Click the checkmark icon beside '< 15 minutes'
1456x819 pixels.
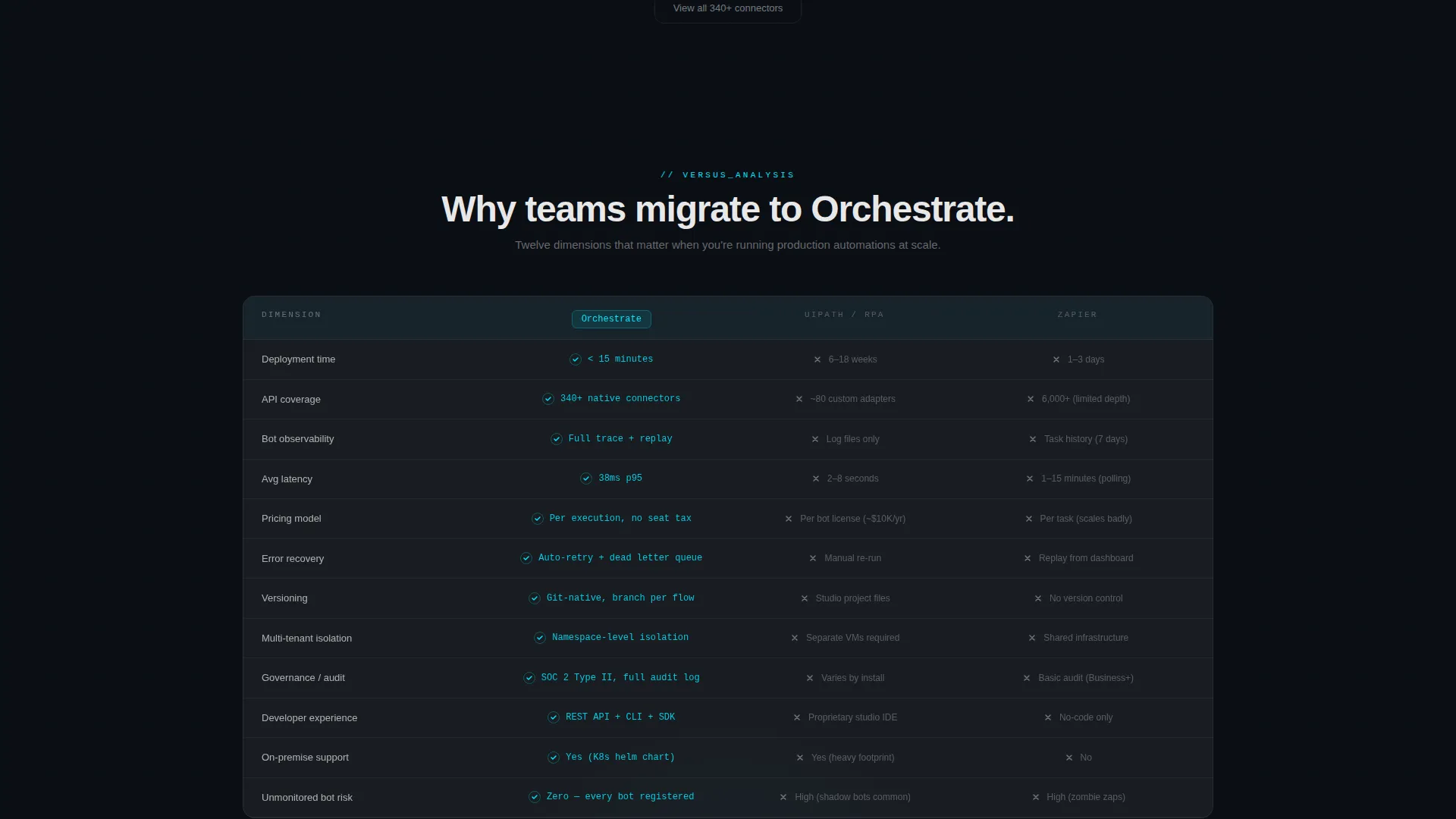click(x=576, y=359)
